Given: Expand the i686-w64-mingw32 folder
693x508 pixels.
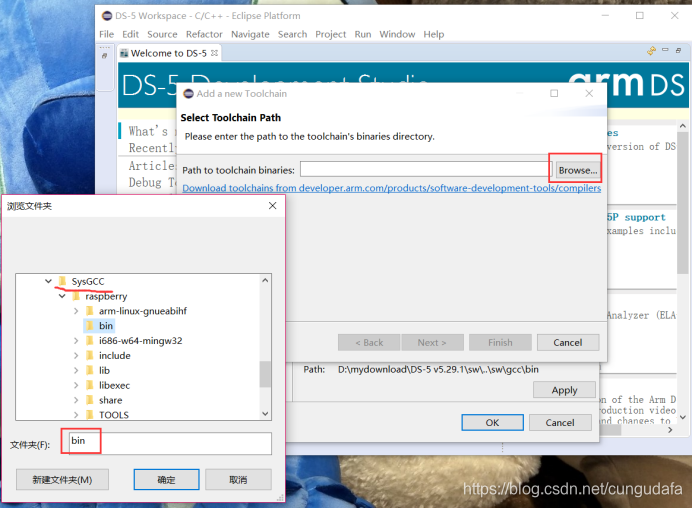Looking at the screenshot, I should (76, 340).
